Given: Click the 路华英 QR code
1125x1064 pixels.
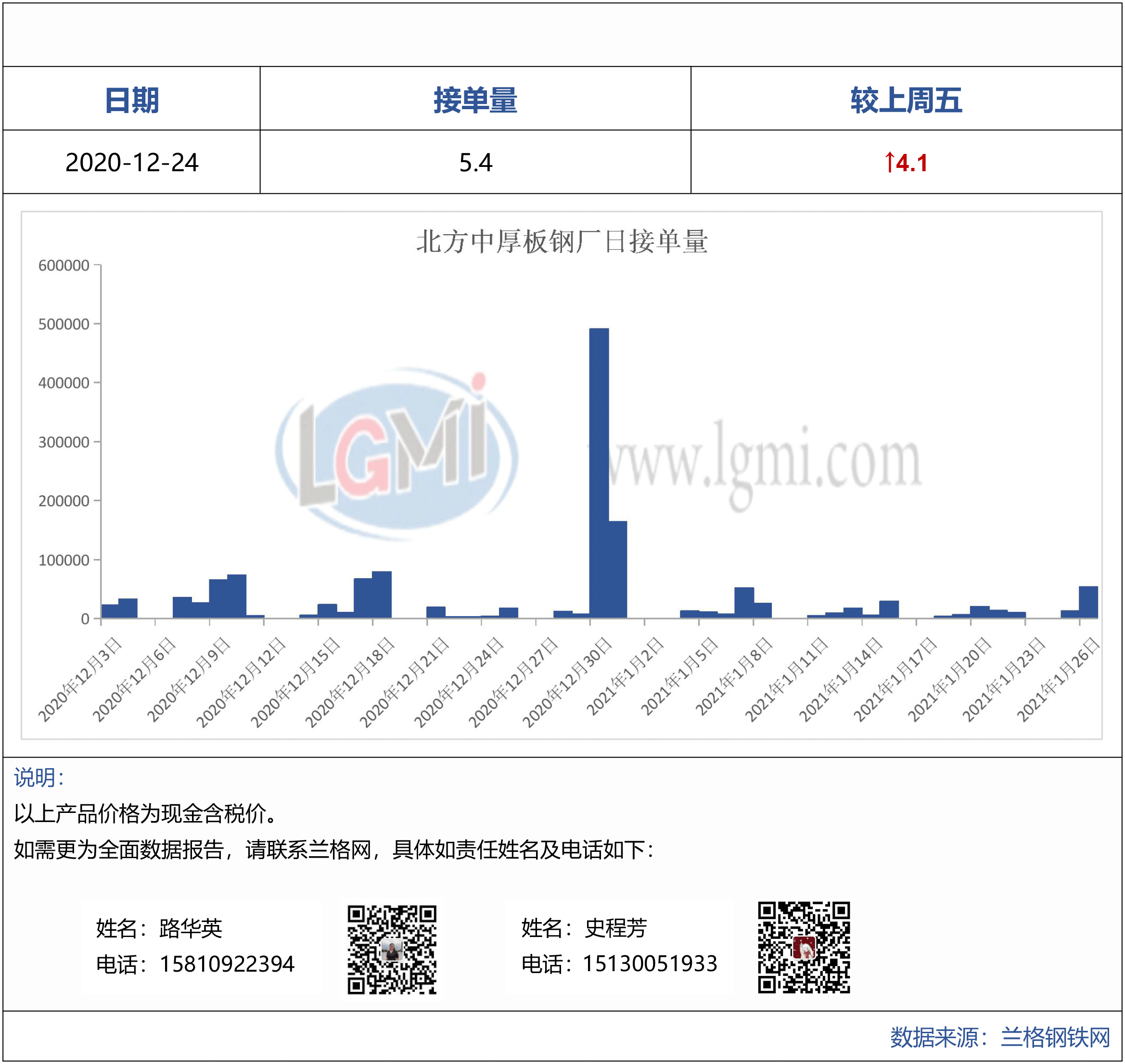Looking at the screenshot, I should (392, 950).
